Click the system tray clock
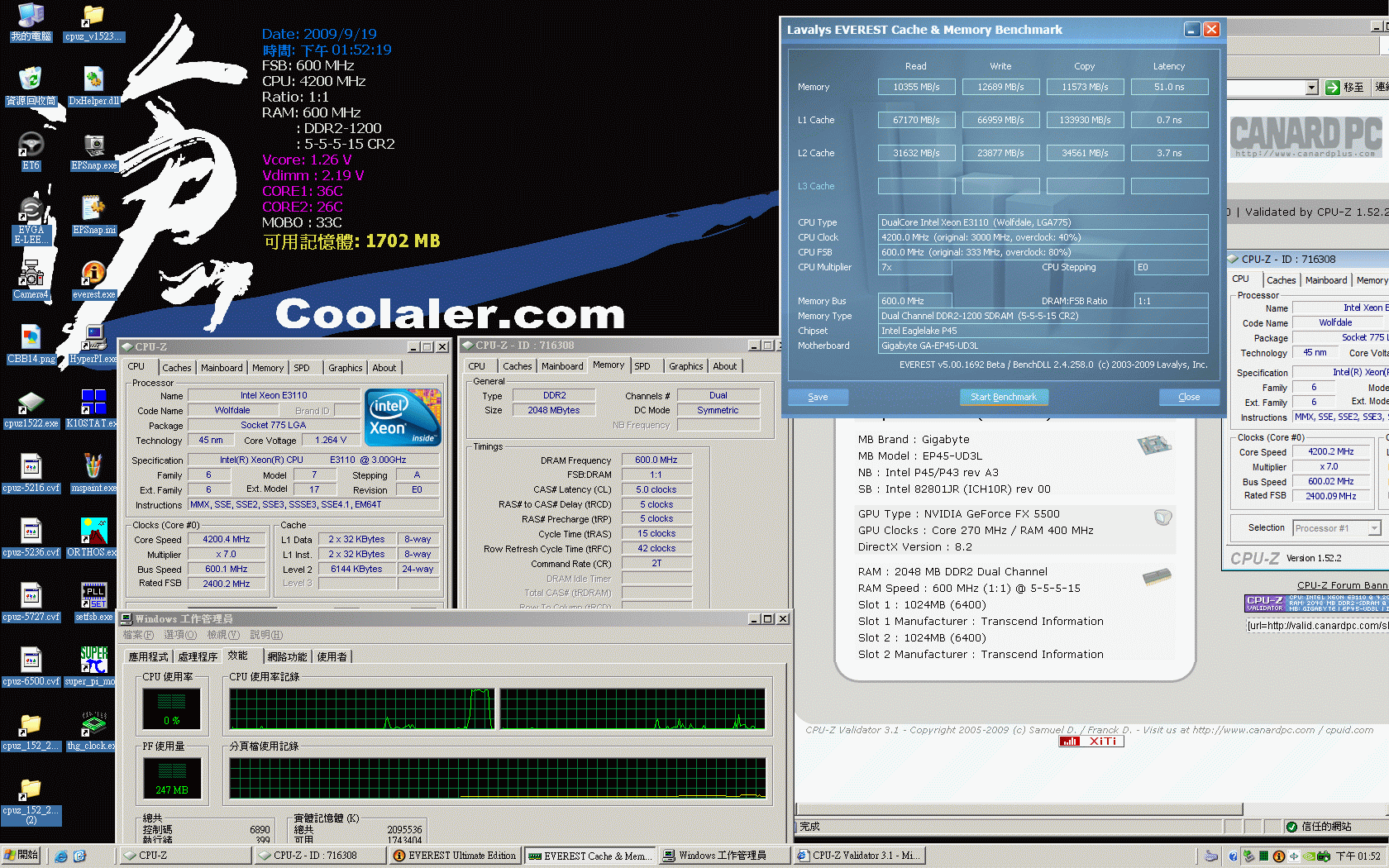 [1358, 856]
